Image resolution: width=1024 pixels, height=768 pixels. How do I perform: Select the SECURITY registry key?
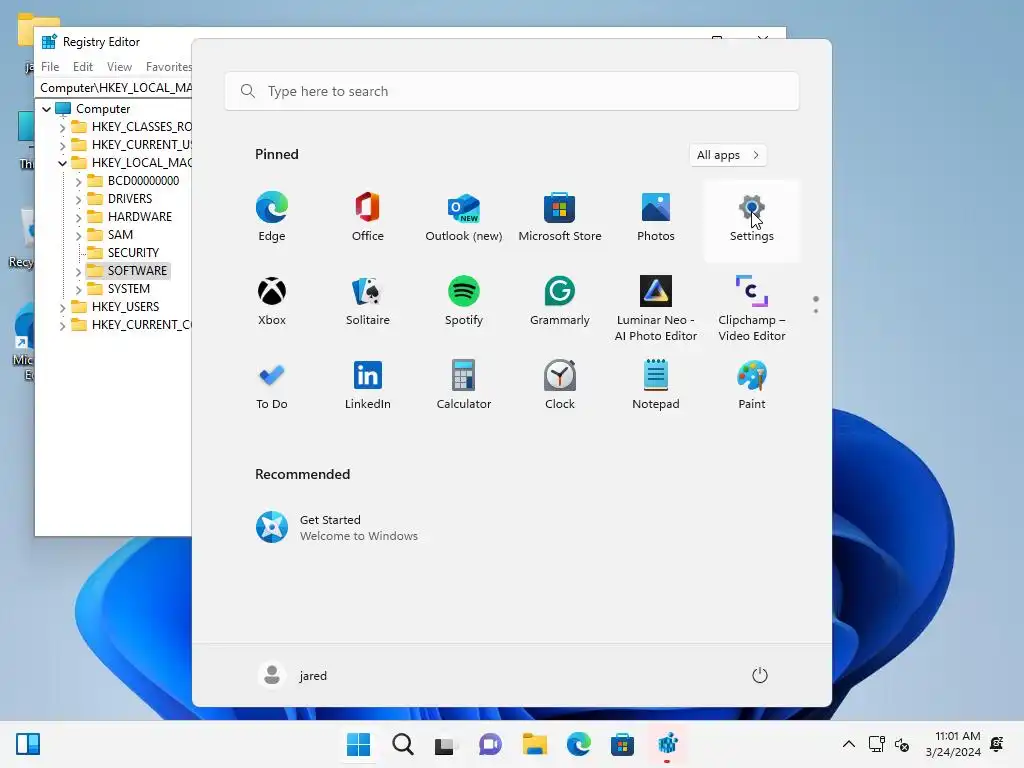click(133, 253)
